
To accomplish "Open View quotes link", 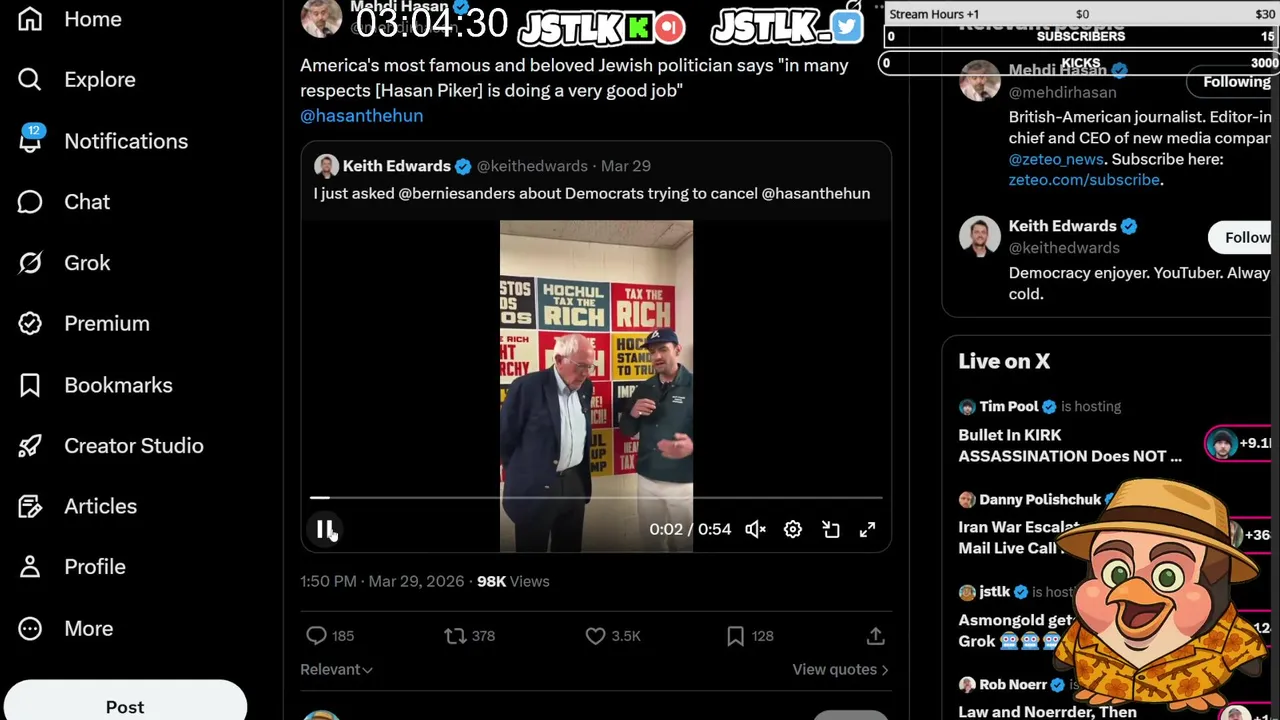I will [x=840, y=670].
